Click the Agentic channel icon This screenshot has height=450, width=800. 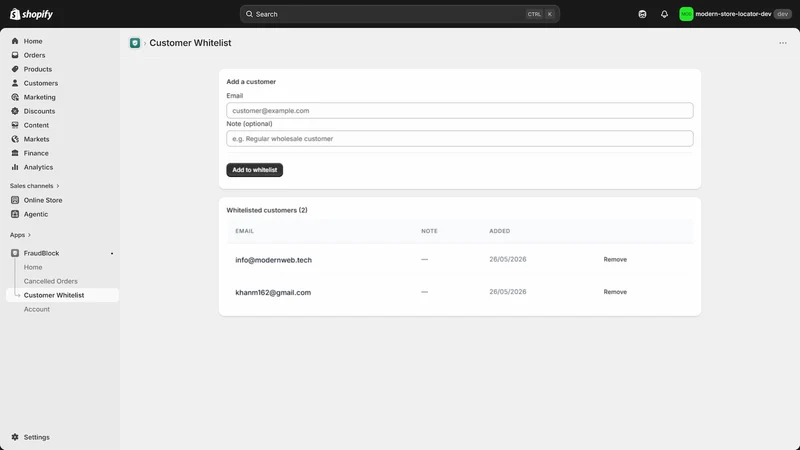click(15, 214)
